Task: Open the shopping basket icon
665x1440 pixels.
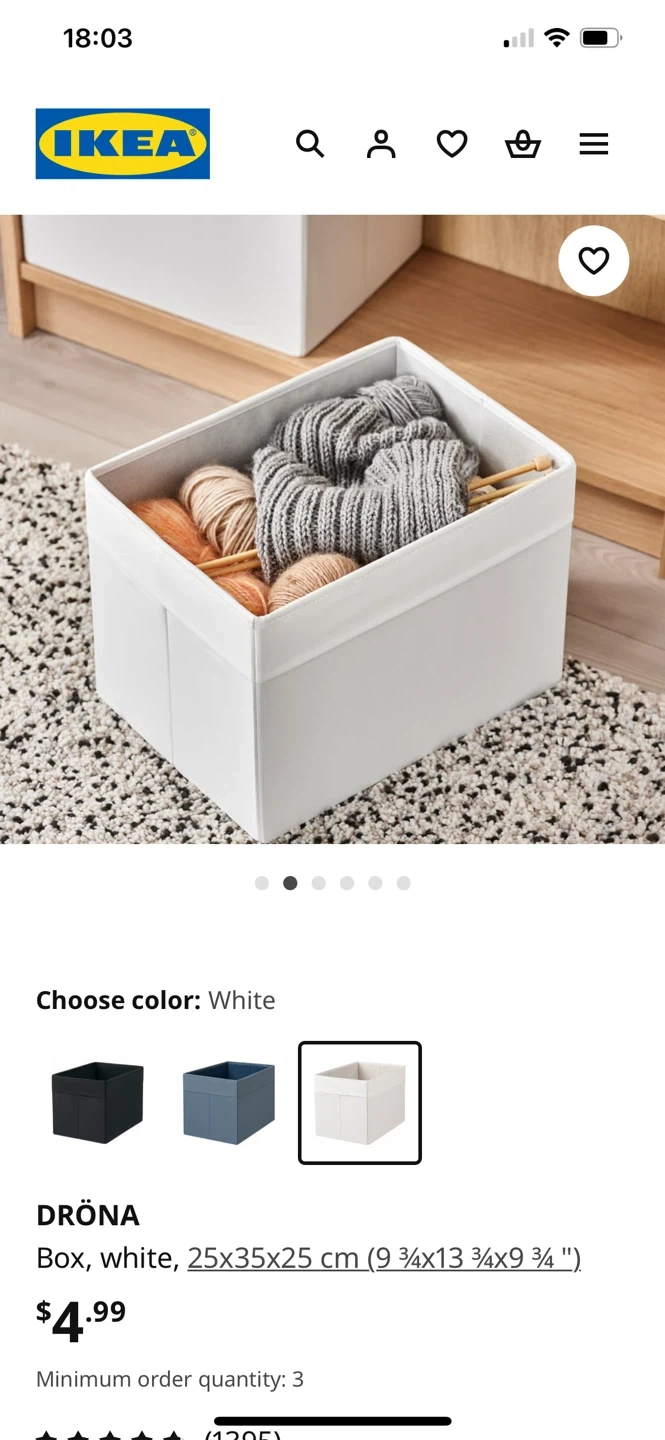Action: (x=522, y=144)
